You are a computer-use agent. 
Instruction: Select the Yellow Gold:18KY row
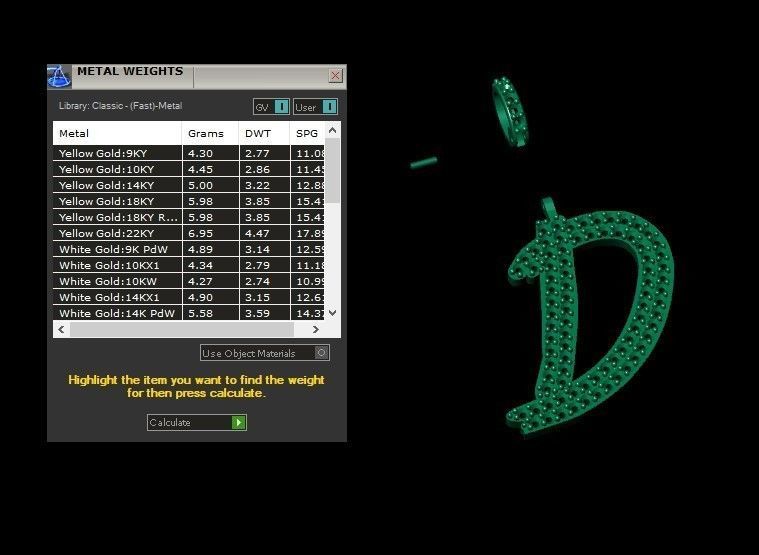(189, 201)
